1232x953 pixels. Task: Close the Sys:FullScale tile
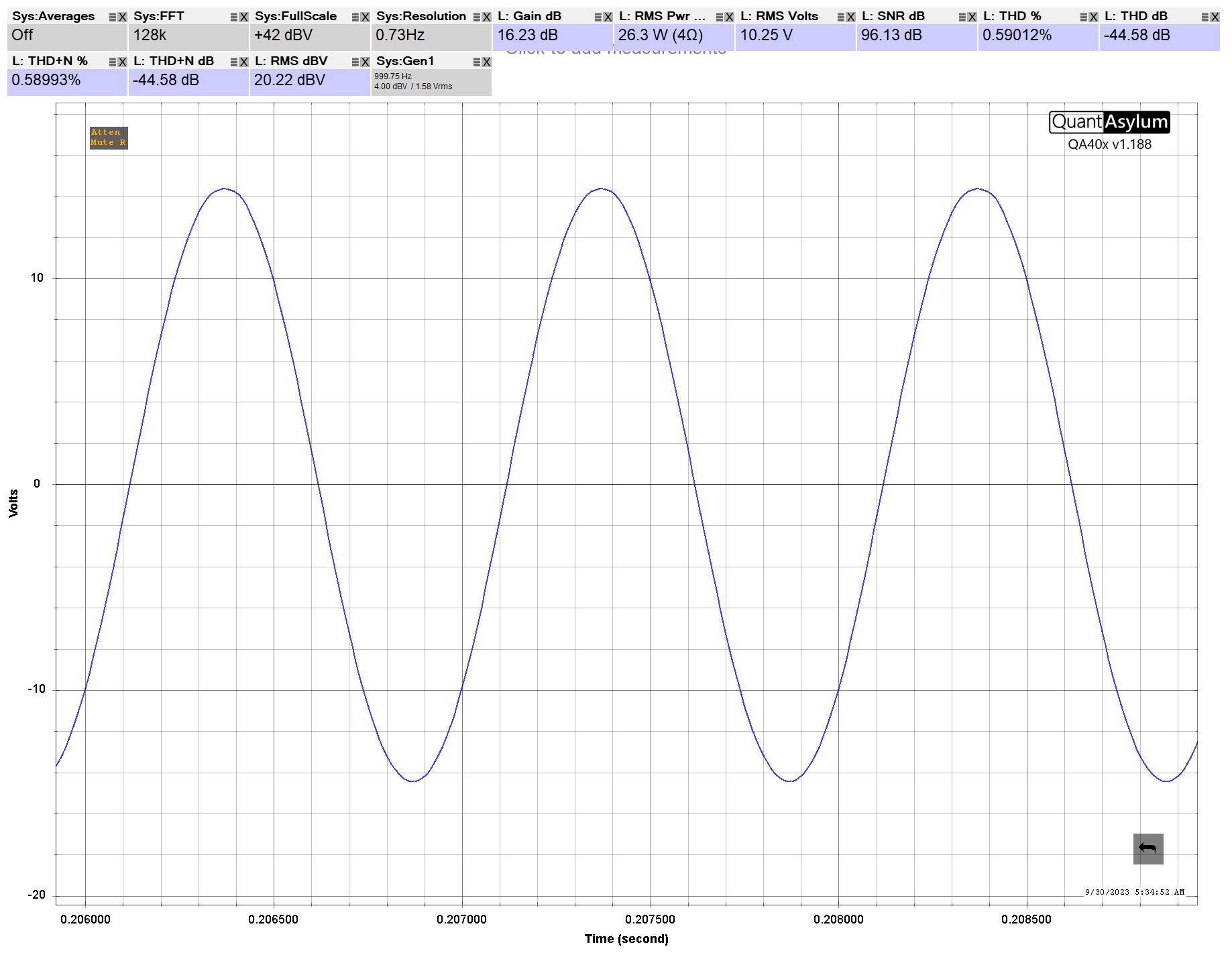(366, 17)
